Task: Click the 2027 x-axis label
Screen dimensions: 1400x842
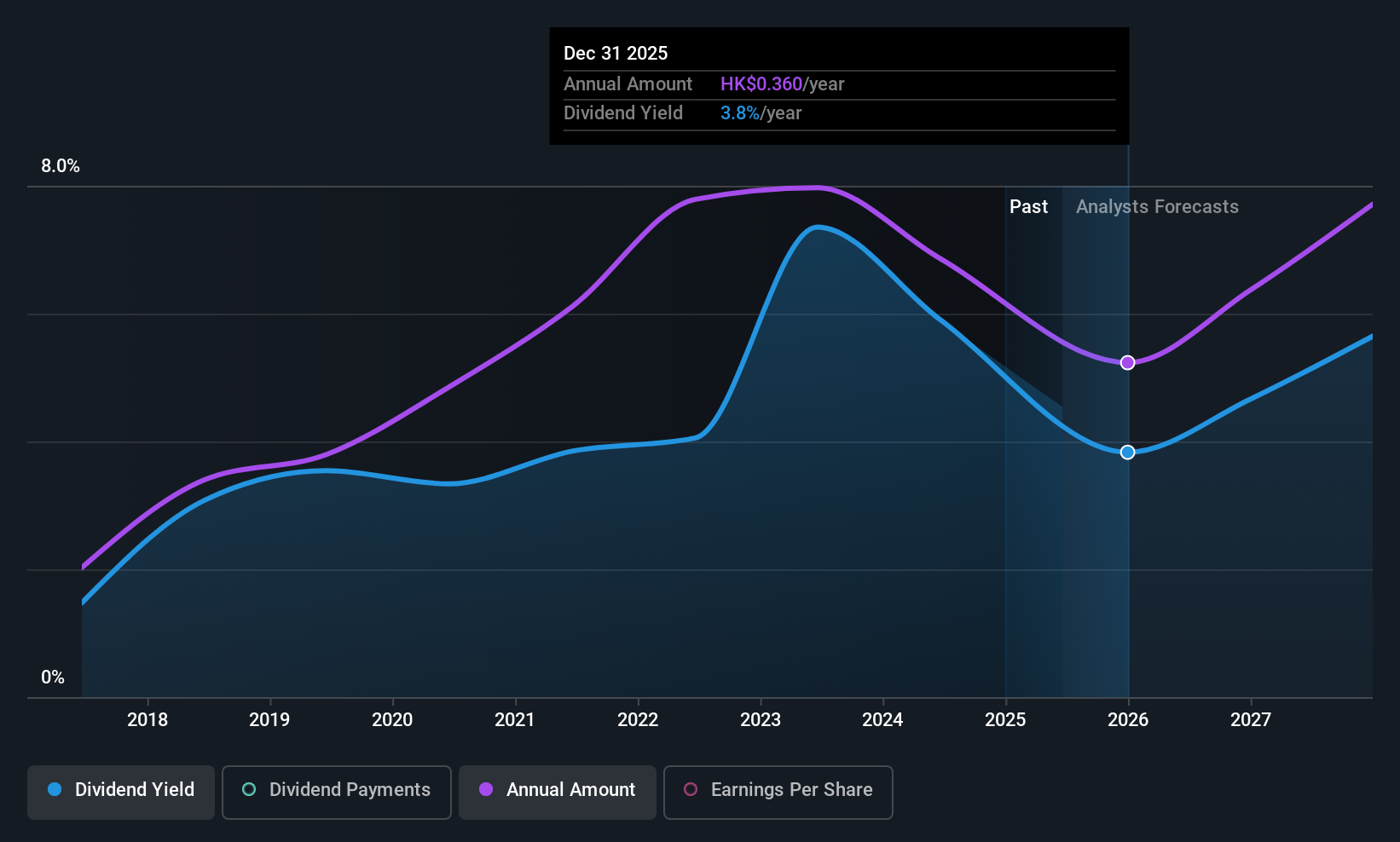Action: 1251,719
